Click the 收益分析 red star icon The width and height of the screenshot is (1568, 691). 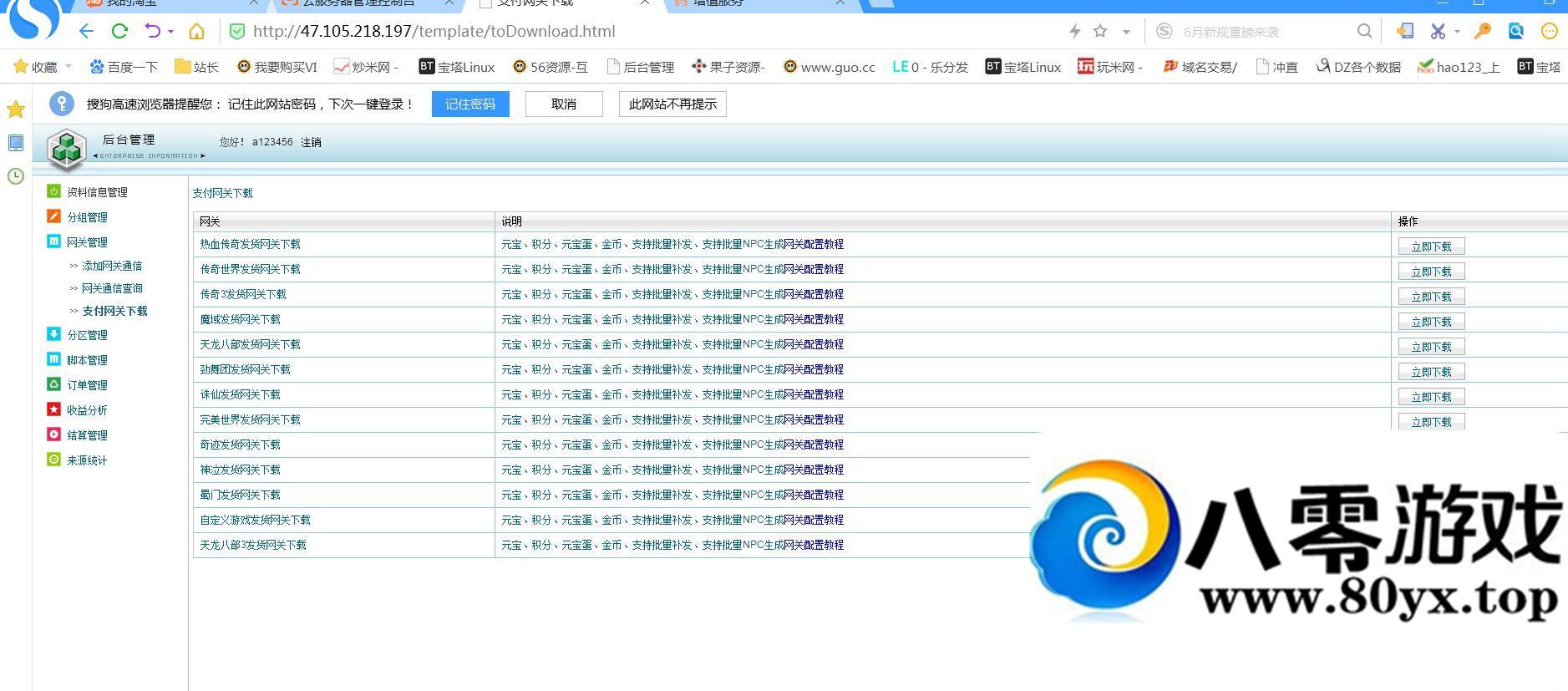click(x=53, y=409)
